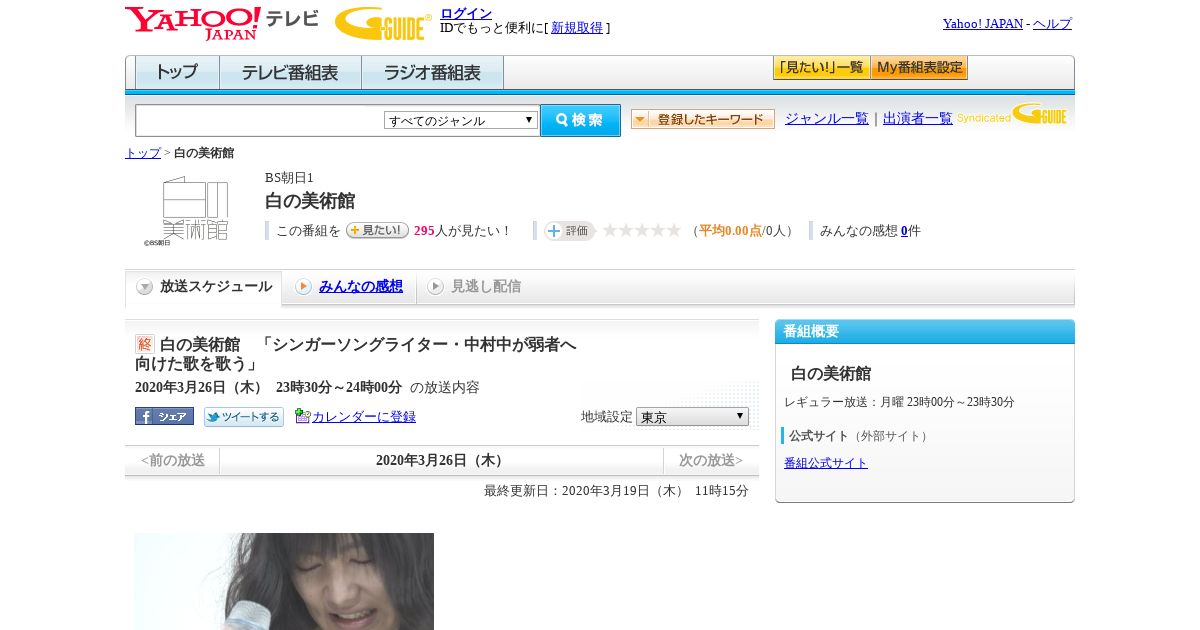Click the calendar icon beside カレンダーに登録

(x=303, y=416)
